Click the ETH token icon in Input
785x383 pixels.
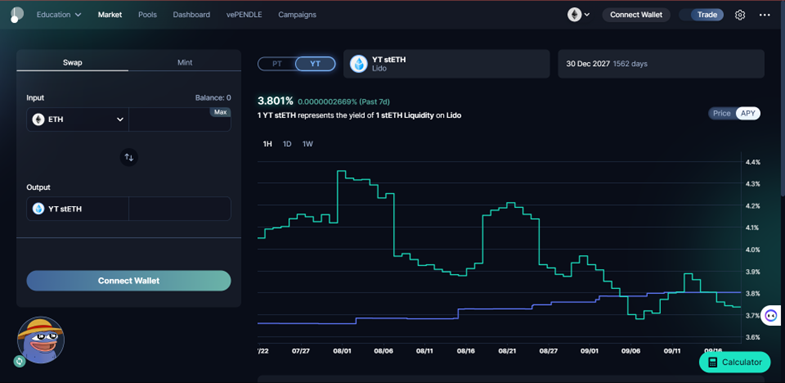tap(39, 120)
